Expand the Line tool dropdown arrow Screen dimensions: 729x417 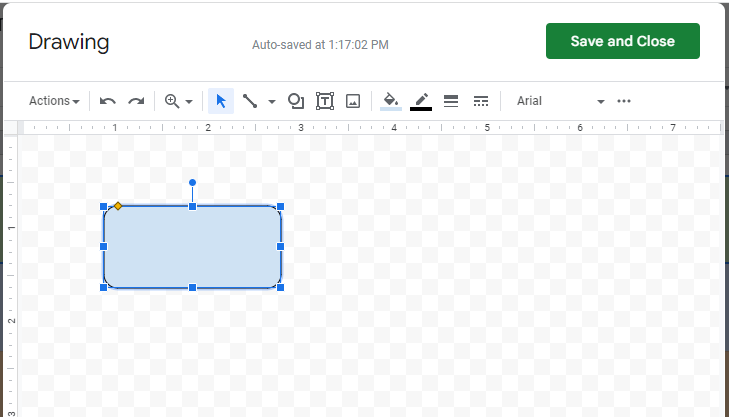(271, 101)
